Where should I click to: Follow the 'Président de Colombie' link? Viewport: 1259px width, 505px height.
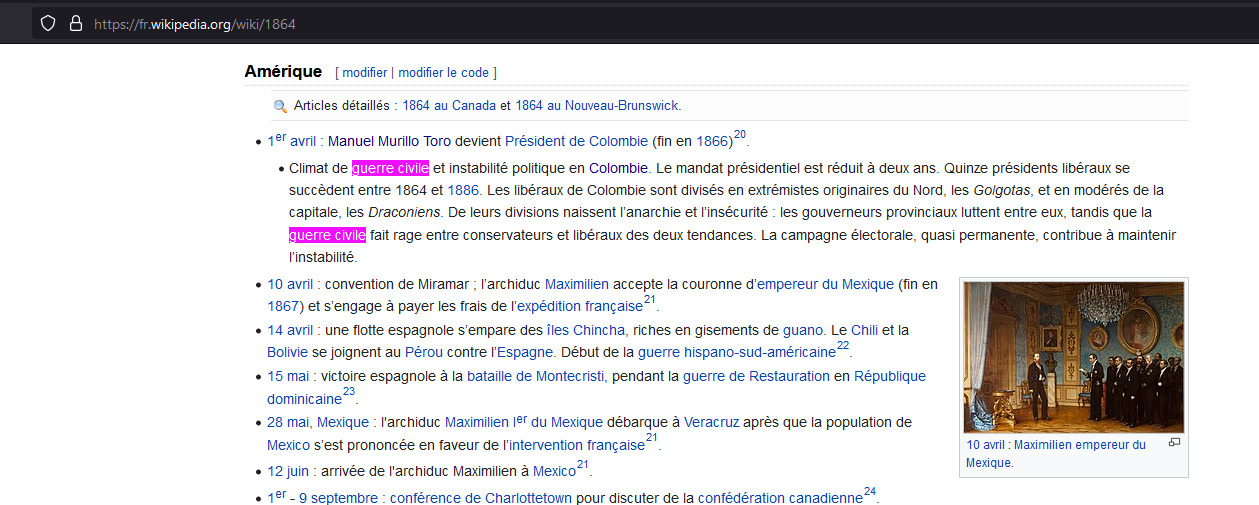coord(576,142)
